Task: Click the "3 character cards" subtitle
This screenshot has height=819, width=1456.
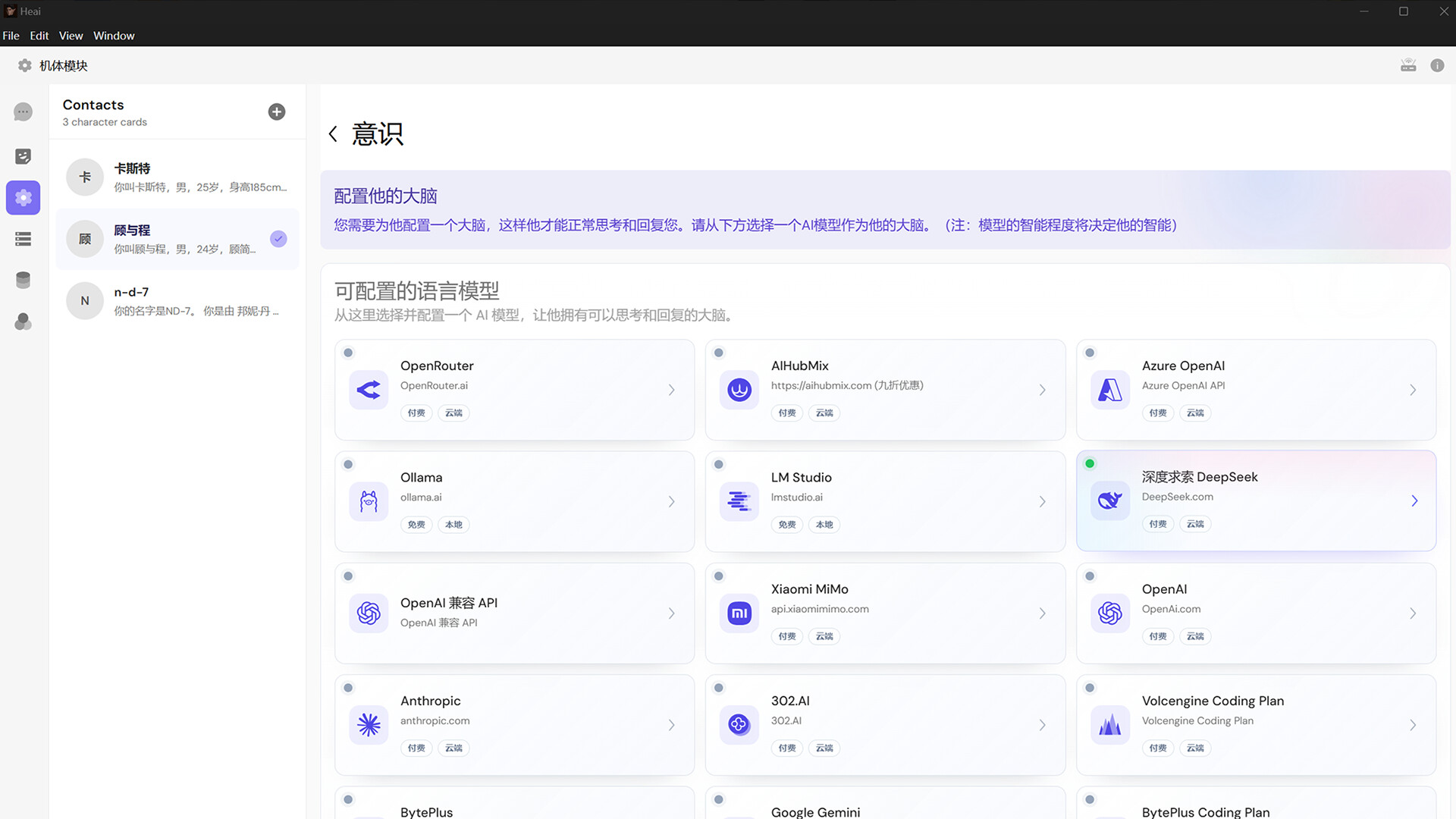Action: [105, 122]
